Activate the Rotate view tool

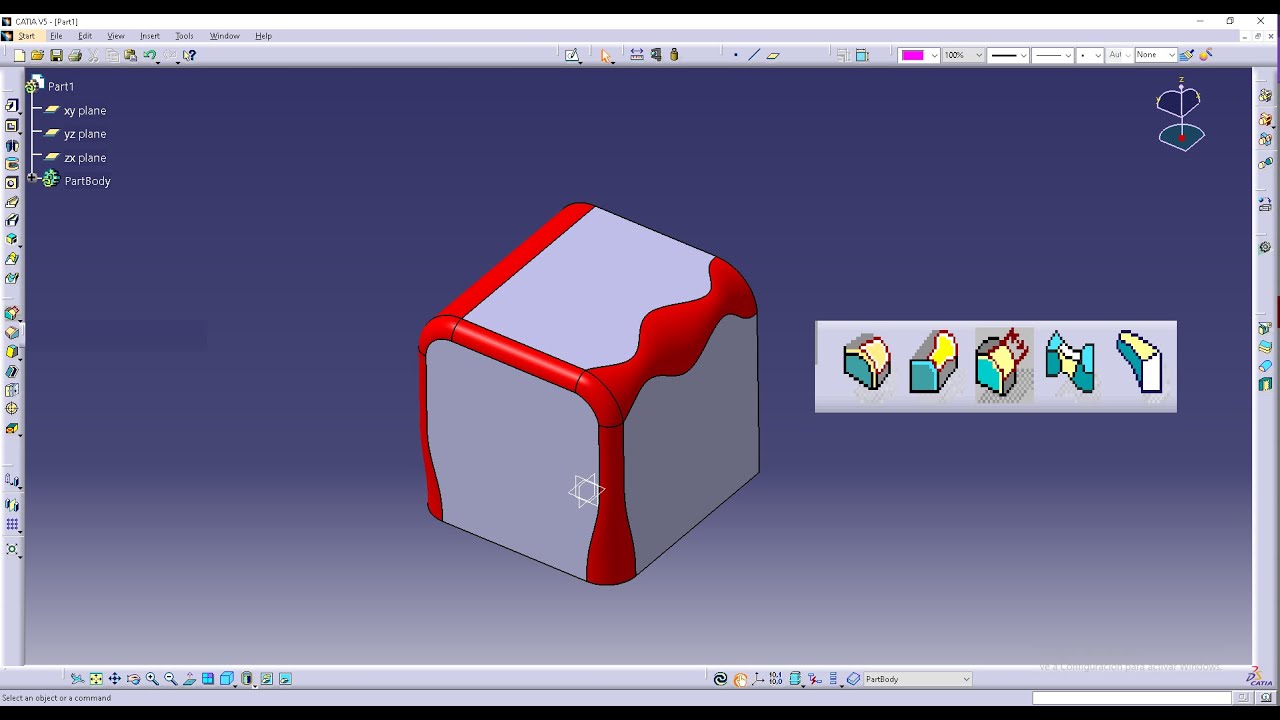(x=133, y=679)
